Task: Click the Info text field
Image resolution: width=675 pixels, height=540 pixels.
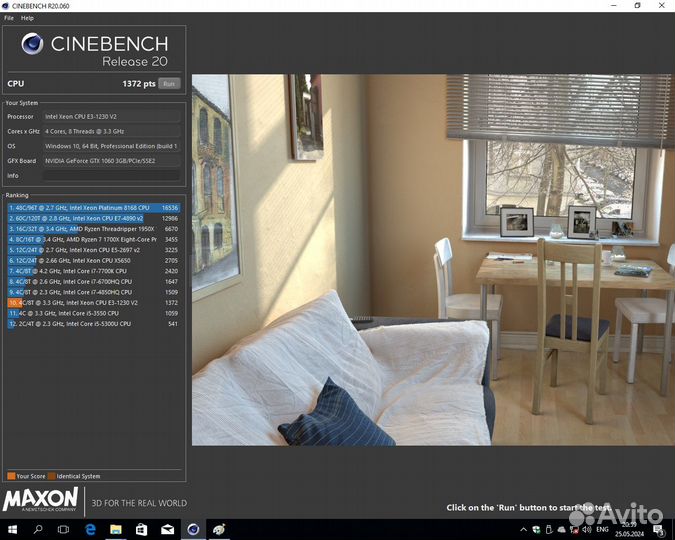Action: click(112, 175)
